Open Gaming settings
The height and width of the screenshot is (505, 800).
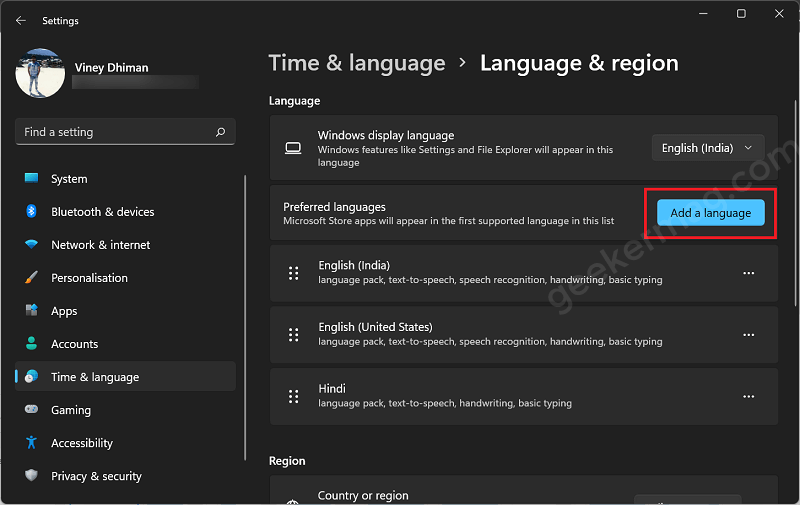125,410
